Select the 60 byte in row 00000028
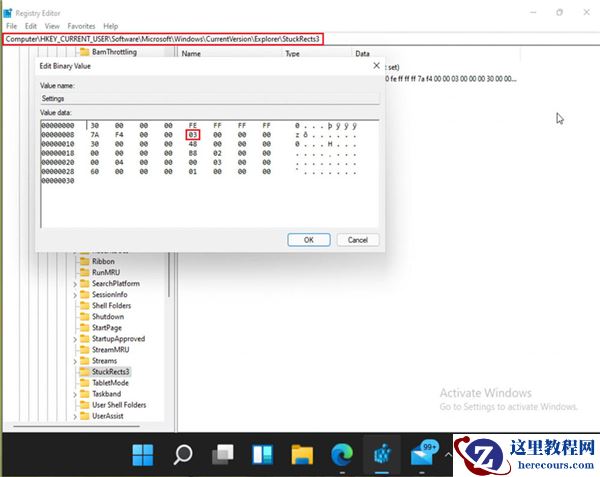The height and width of the screenshot is (477, 600). 95,171
